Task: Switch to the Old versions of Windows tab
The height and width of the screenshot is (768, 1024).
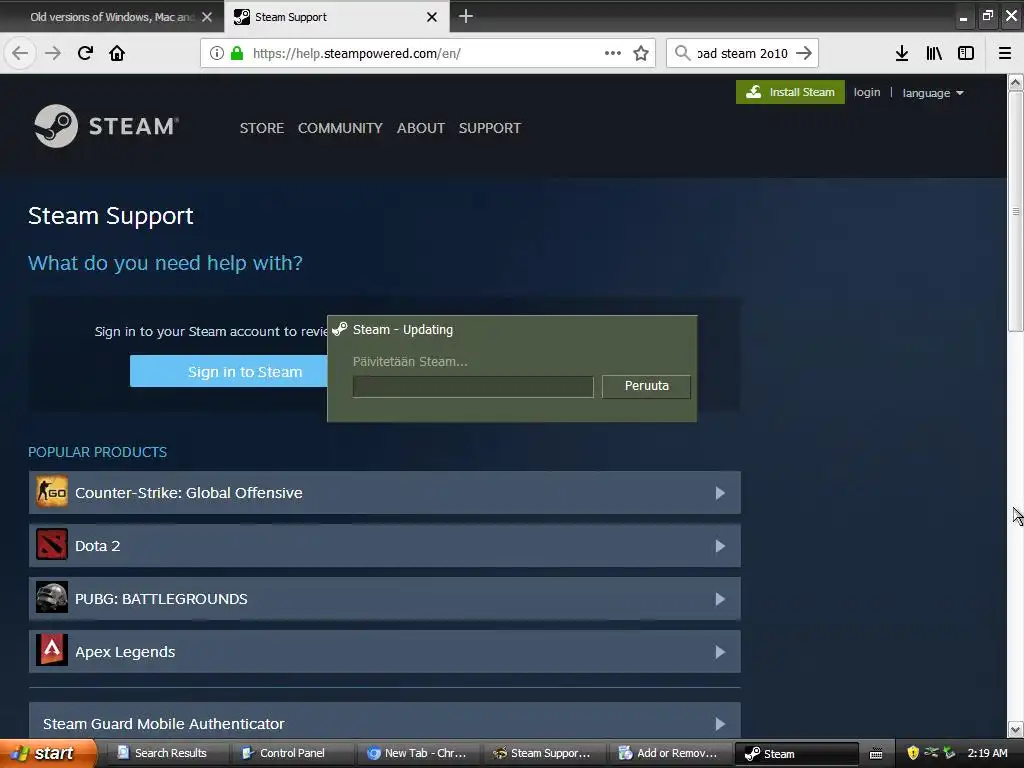Action: [x=112, y=17]
